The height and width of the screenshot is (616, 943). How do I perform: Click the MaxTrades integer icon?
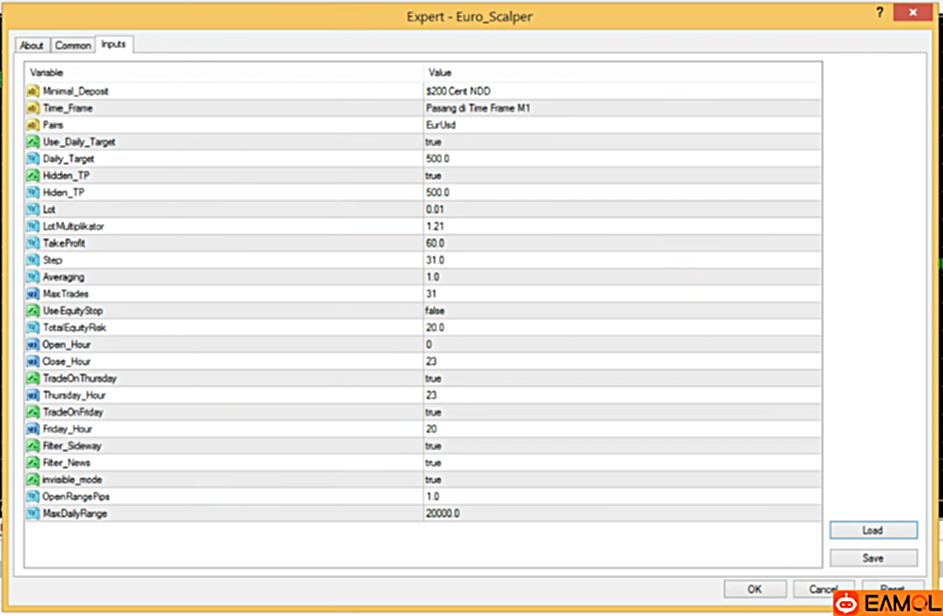(x=32, y=294)
